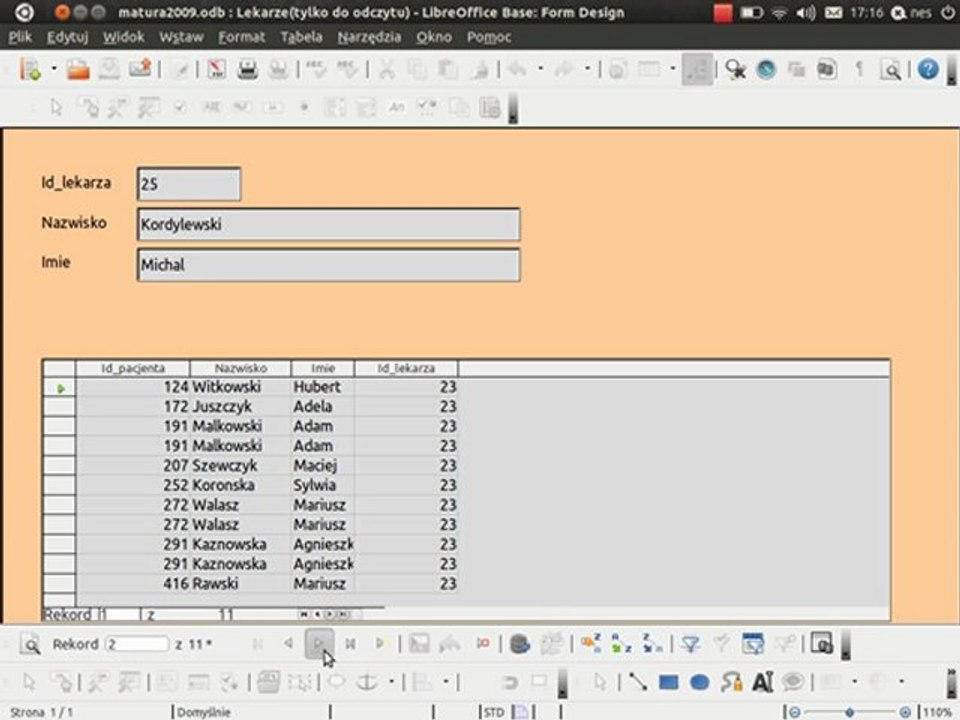Go to Next Record arrow
Image resolution: width=960 pixels, height=720 pixels.
[319, 643]
